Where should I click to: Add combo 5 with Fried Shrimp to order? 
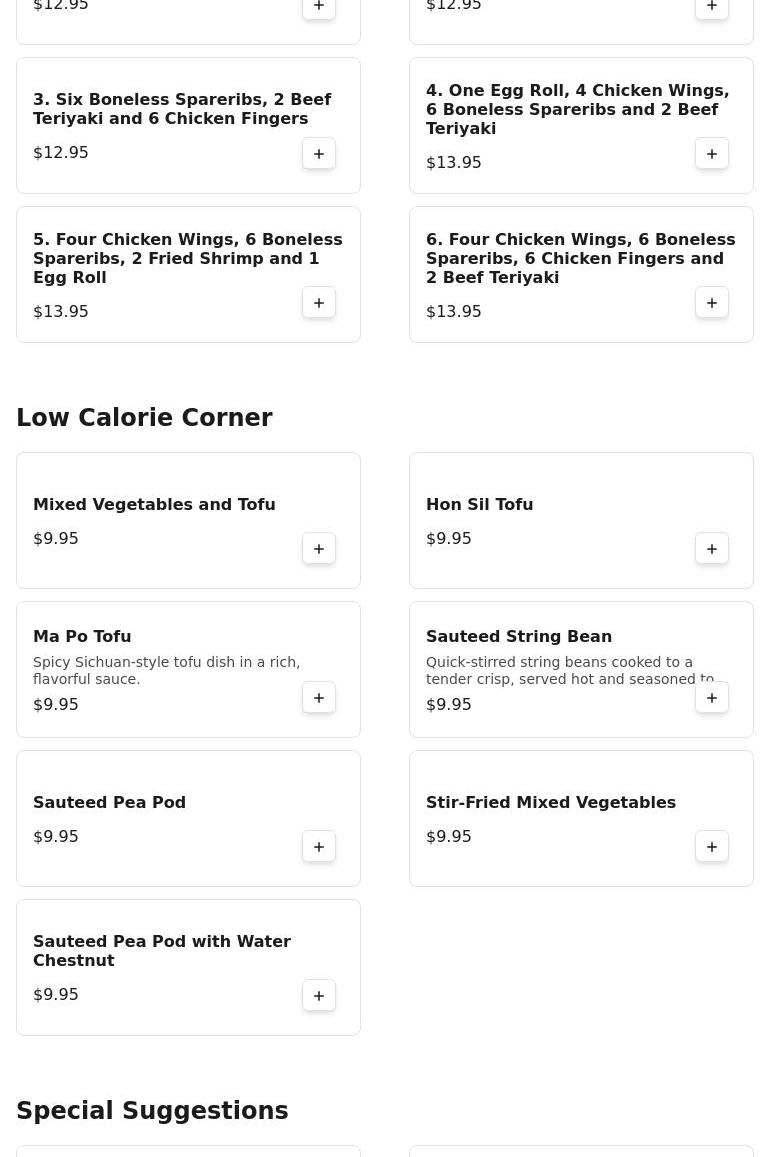pyautogui.click(x=319, y=303)
